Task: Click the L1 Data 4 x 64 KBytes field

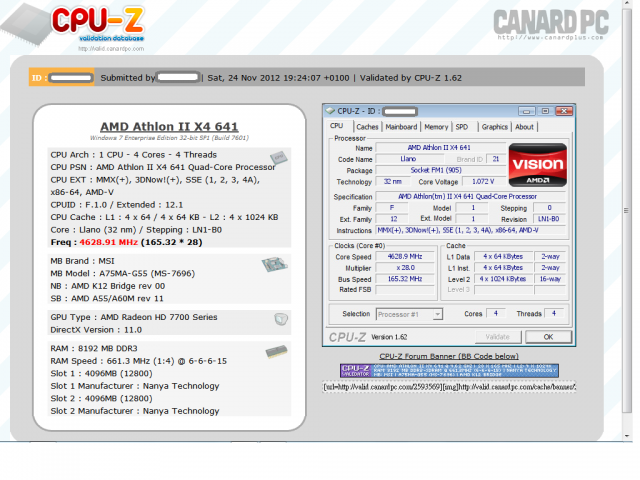Action: click(x=503, y=256)
